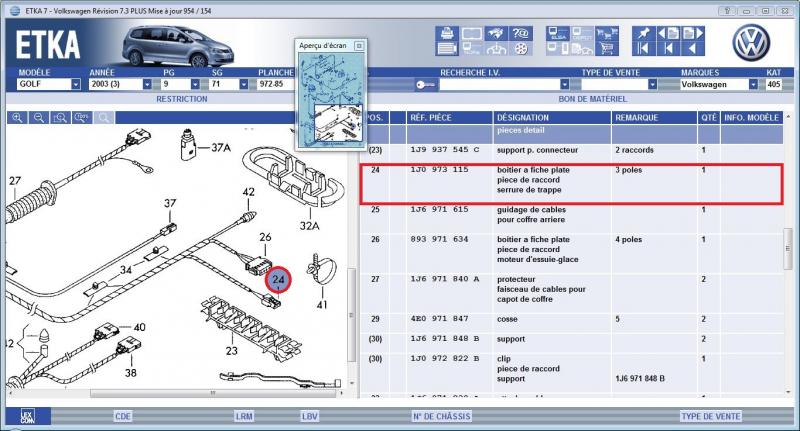The width and height of the screenshot is (800, 431).
Task: Click callout number 26 in the diagram
Action: coord(265,237)
